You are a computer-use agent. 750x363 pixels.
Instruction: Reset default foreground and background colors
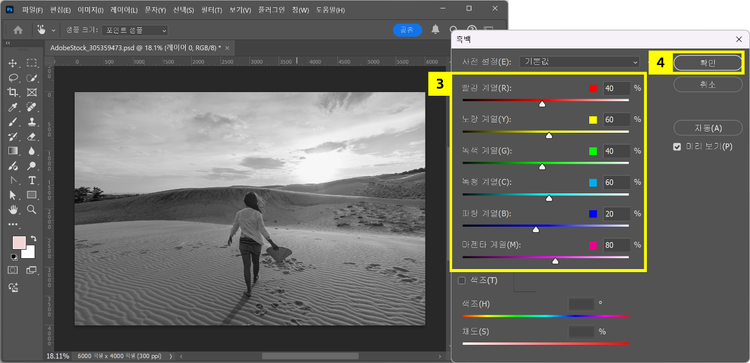coord(13,256)
